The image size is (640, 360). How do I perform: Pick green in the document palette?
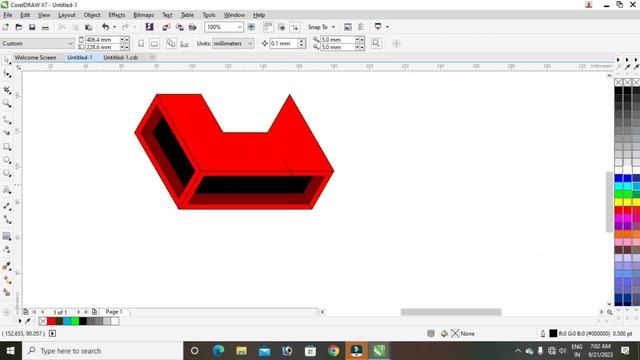75,321
